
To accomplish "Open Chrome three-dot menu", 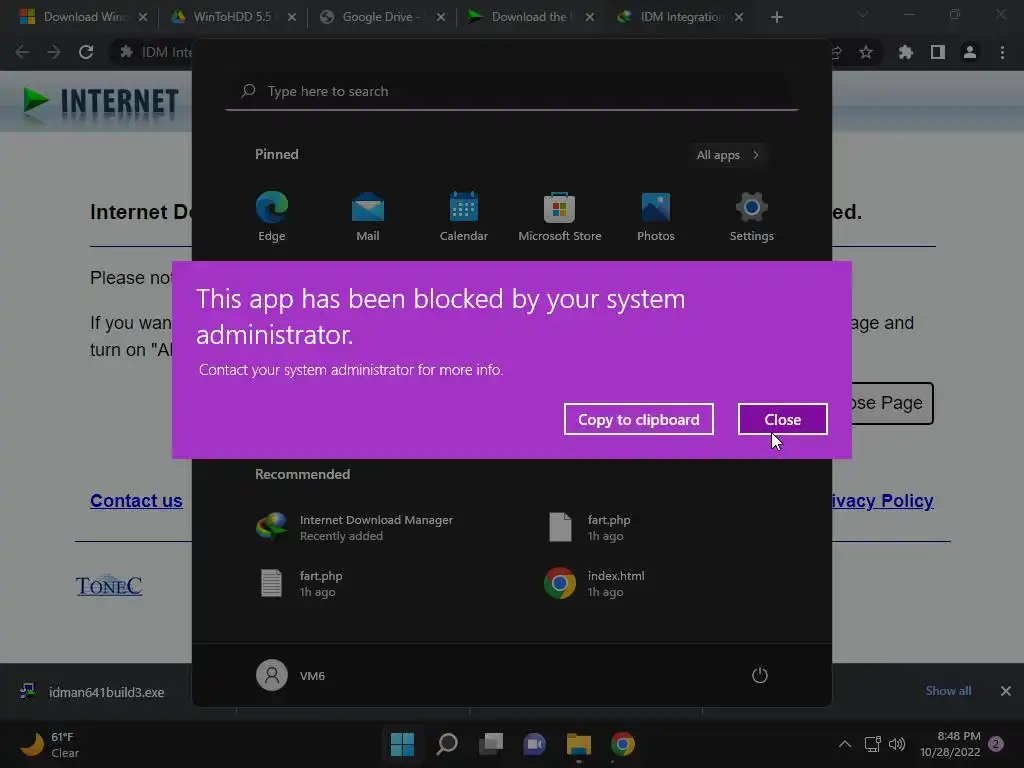I will click(x=1002, y=52).
